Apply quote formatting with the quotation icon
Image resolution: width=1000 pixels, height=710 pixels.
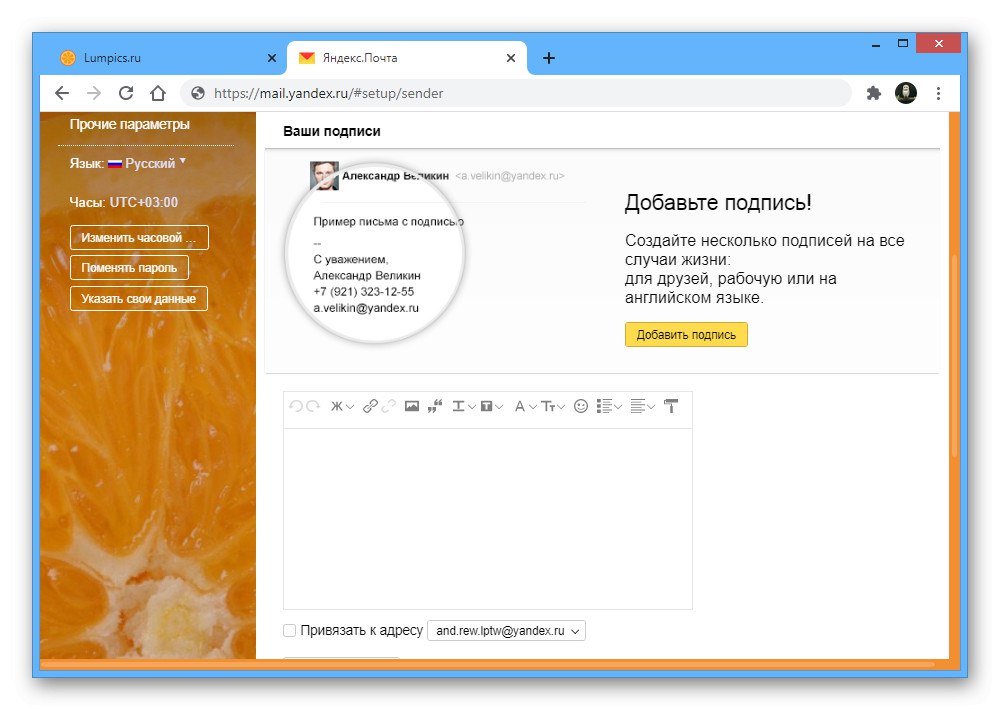coord(435,406)
